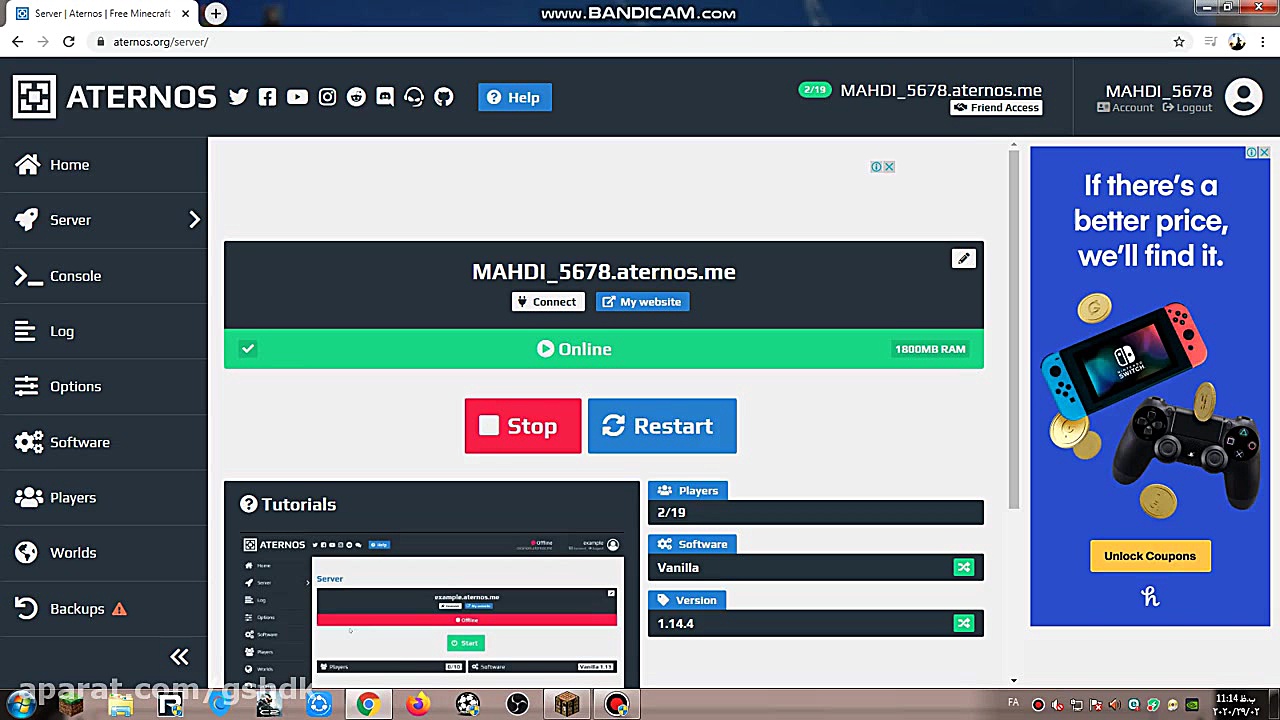Go back to the previous page

pyautogui.click(x=17, y=41)
